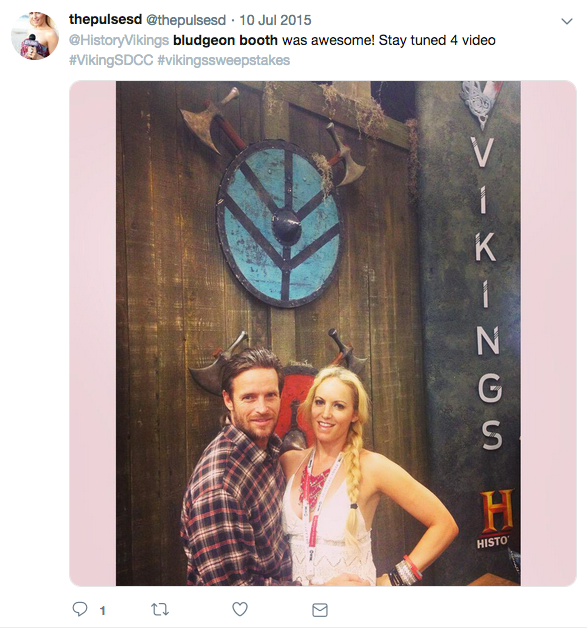Screen dimensions: 587x628
Task: Click the reply count number 1
Action: click(x=103, y=610)
